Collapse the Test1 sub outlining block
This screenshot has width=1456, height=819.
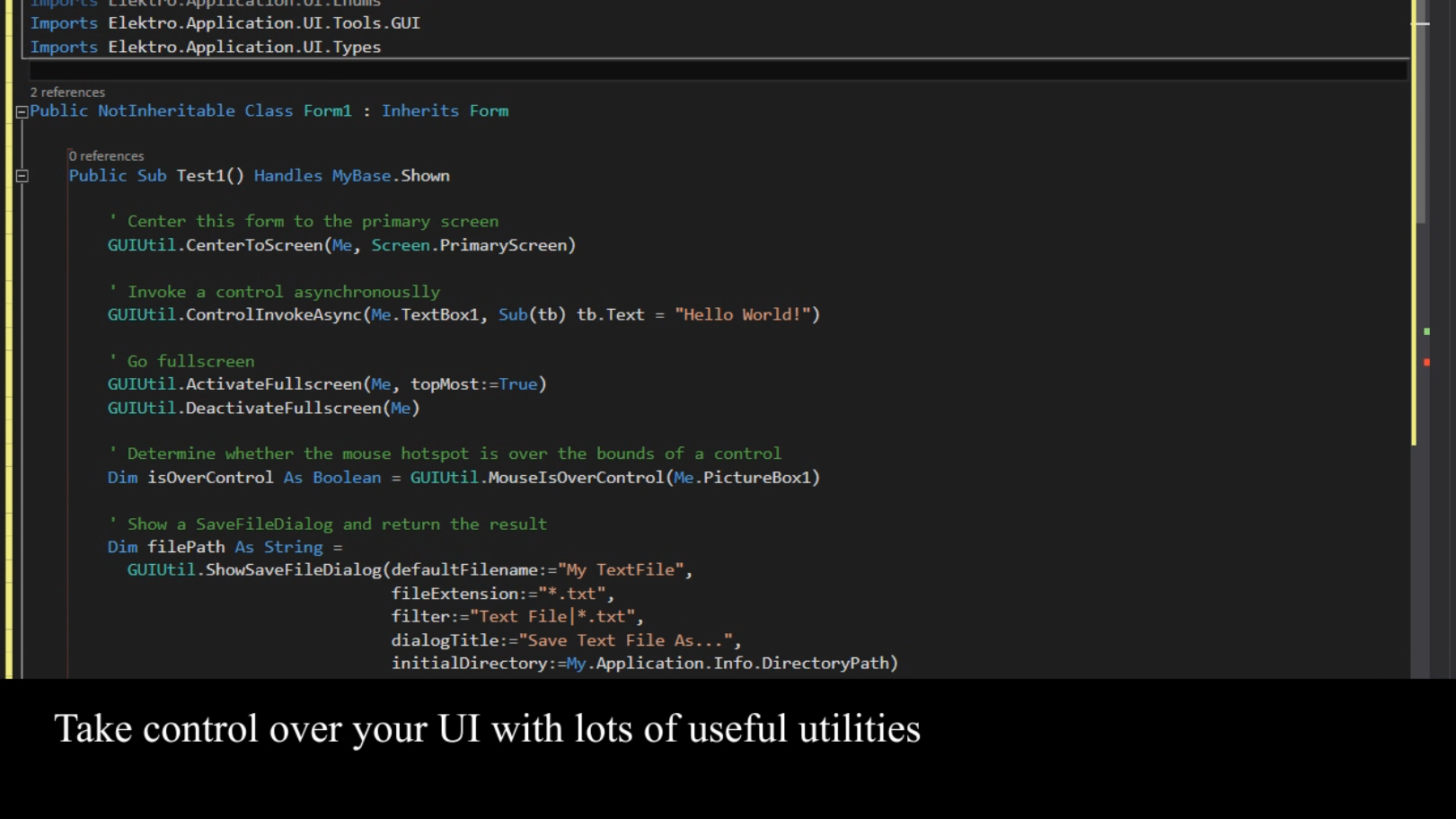(x=22, y=176)
